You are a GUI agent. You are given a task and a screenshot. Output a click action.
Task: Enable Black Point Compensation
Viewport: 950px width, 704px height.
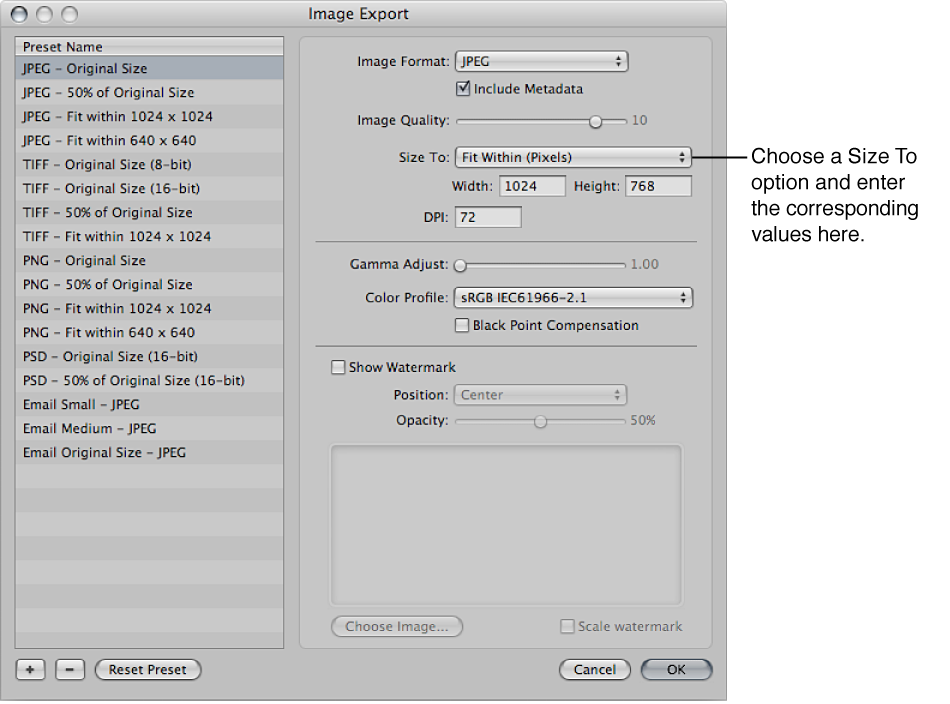(462, 325)
